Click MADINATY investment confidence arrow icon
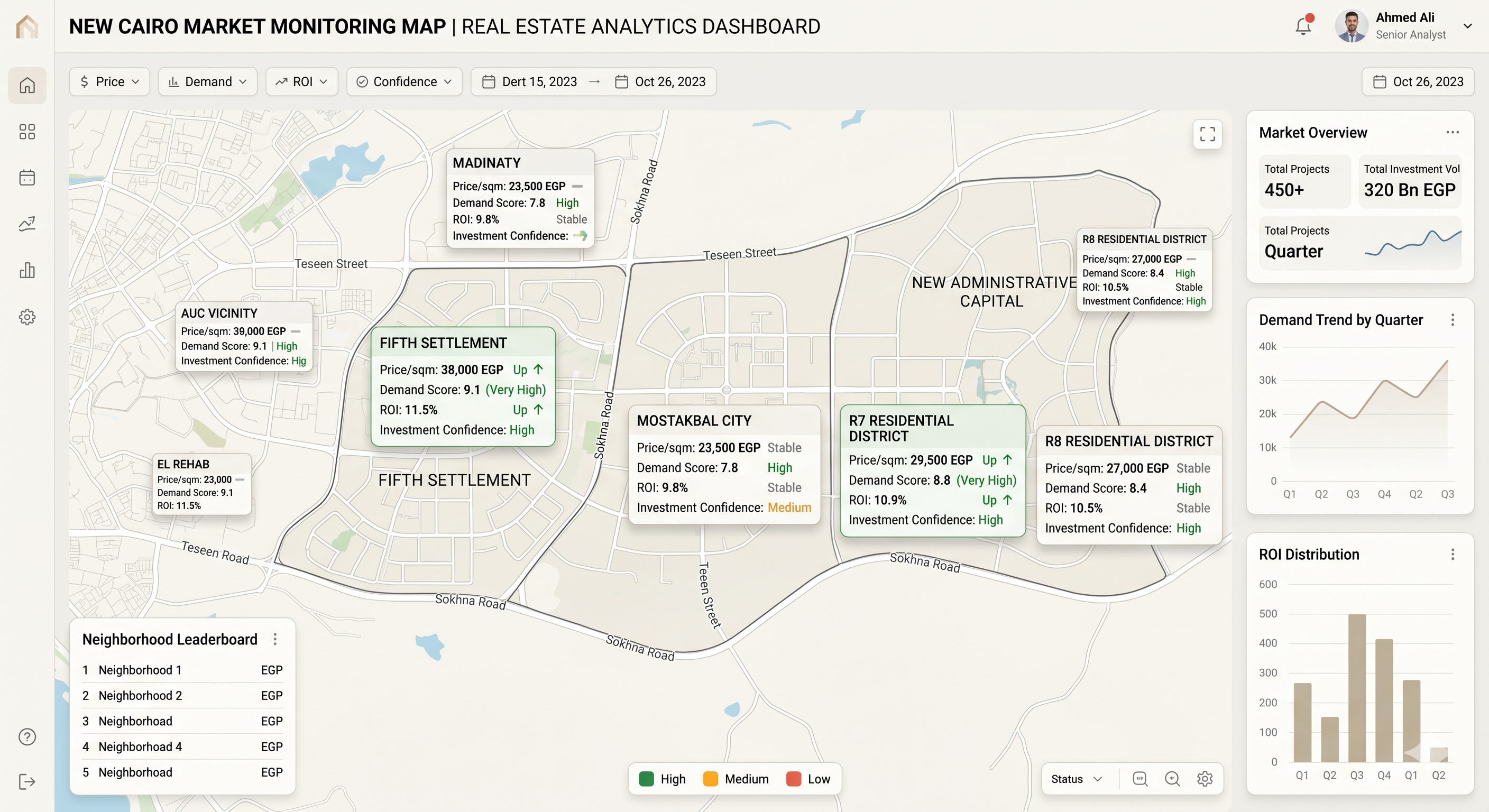 pos(580,236)
